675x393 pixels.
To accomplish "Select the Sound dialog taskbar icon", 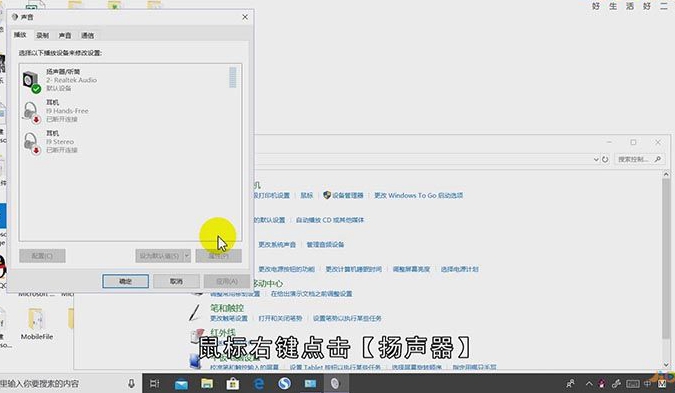I will coord(335,384).
